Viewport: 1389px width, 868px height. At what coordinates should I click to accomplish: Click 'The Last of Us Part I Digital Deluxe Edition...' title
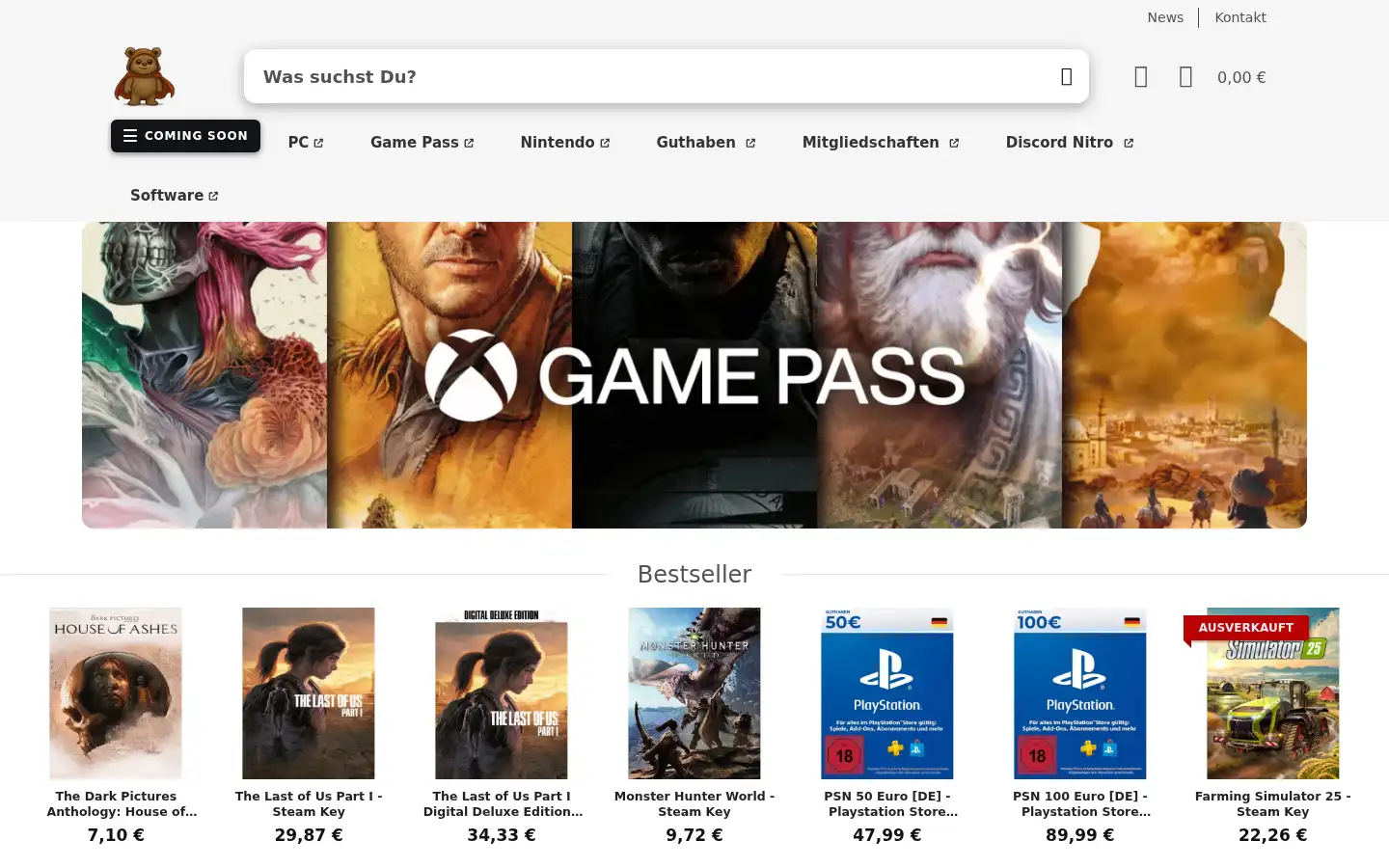pos(502,803)
